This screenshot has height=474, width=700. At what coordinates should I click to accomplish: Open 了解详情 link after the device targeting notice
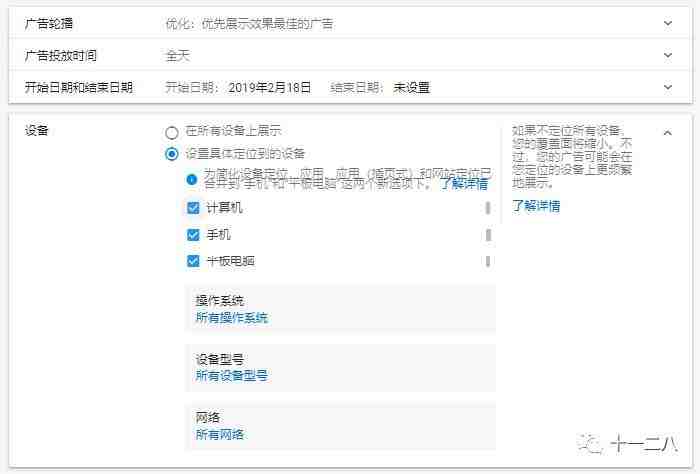[x=464, y=185]
